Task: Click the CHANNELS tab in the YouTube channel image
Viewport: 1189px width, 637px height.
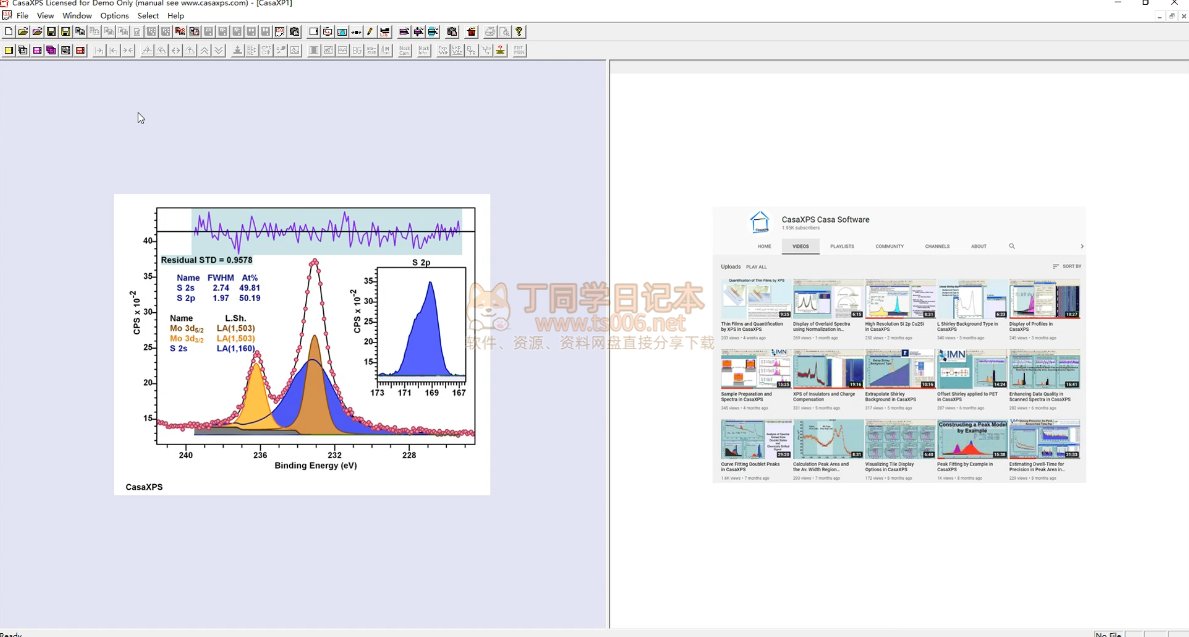Action: 937,246
